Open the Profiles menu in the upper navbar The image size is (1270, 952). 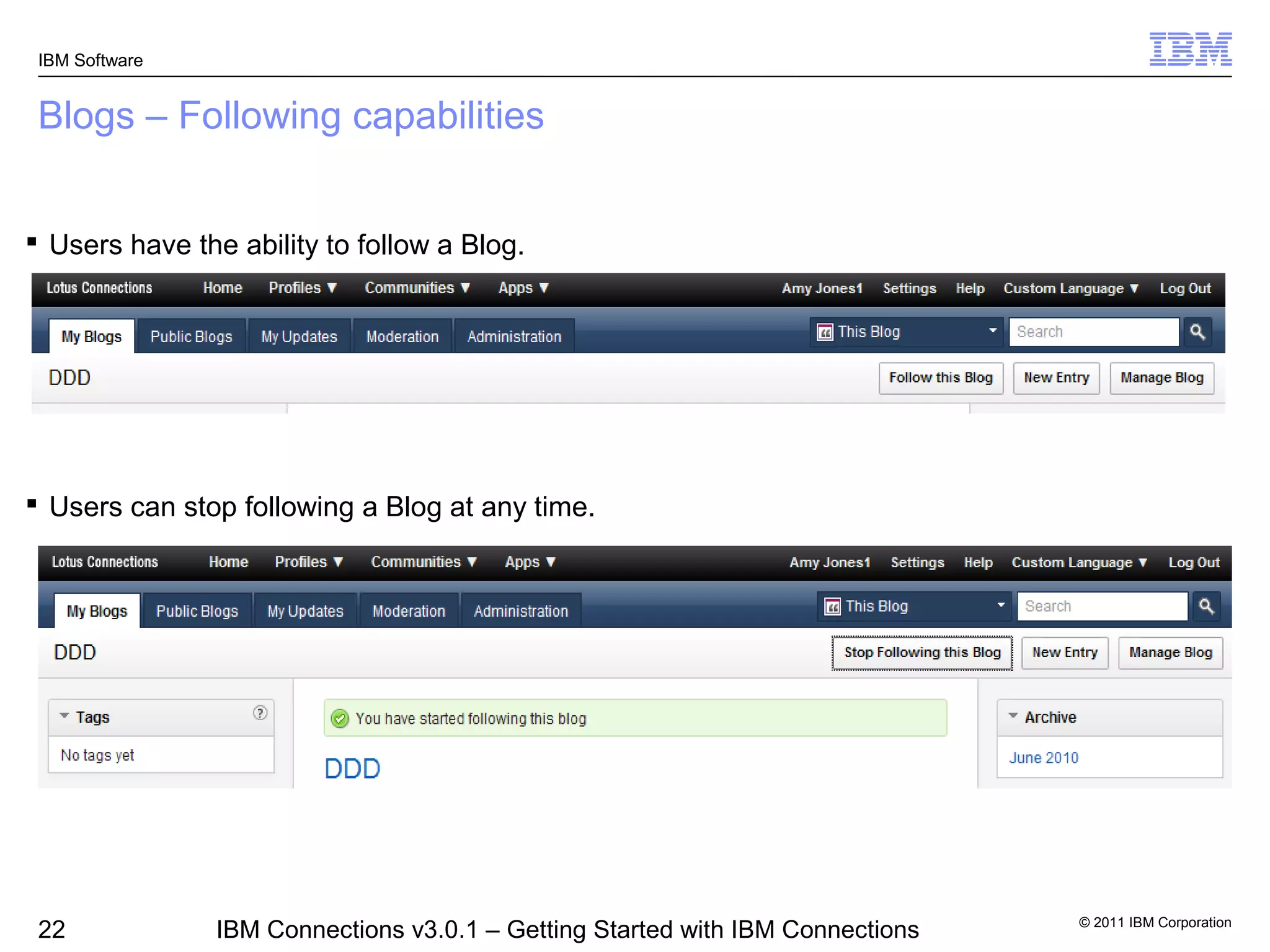coord(303,288)
